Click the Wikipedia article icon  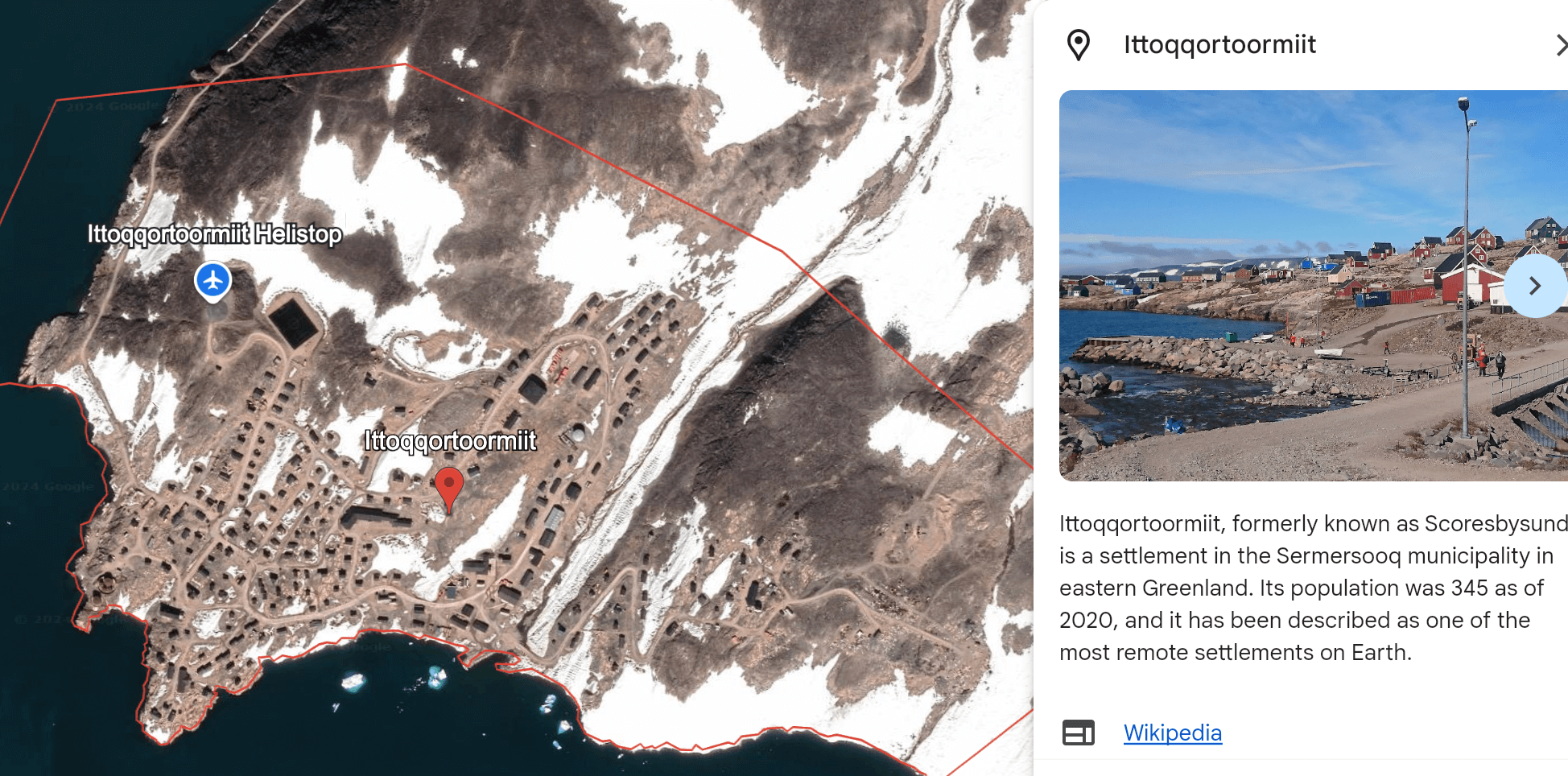(x=1078, y=733)
